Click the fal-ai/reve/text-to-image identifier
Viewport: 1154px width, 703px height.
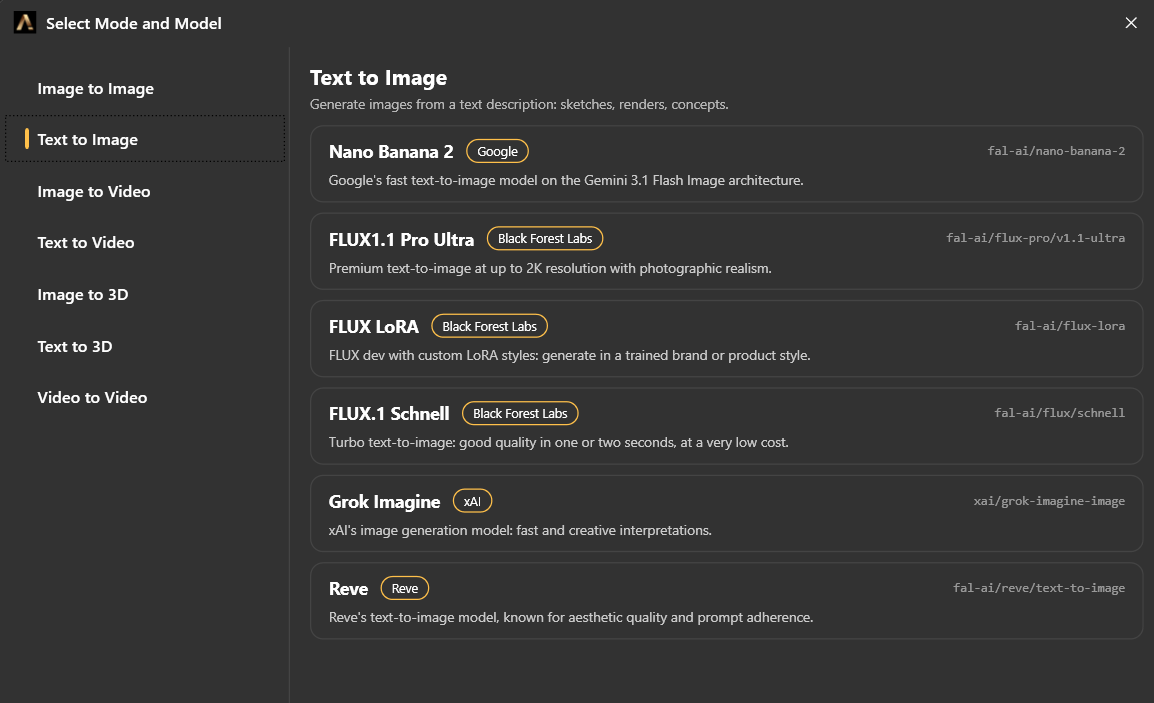pyautogui.click(x=1039, y=587)
